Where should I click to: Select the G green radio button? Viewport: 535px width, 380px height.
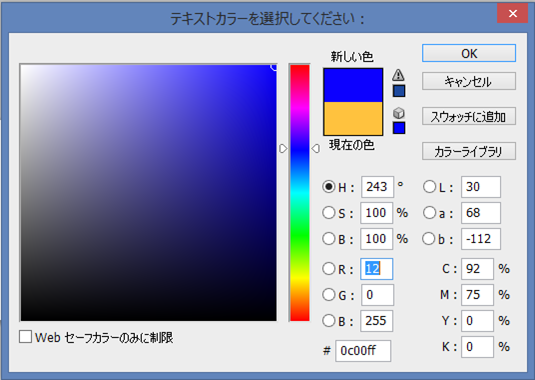pos(329,294)
